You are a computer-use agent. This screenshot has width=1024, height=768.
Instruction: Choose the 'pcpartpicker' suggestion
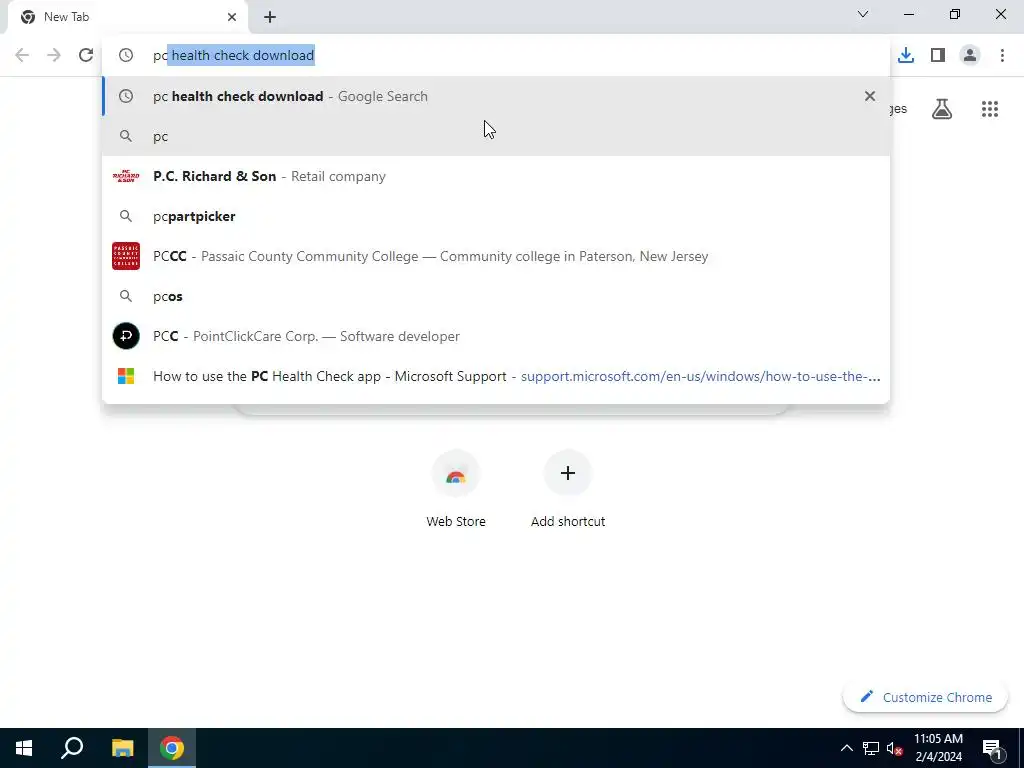(496, 216)
